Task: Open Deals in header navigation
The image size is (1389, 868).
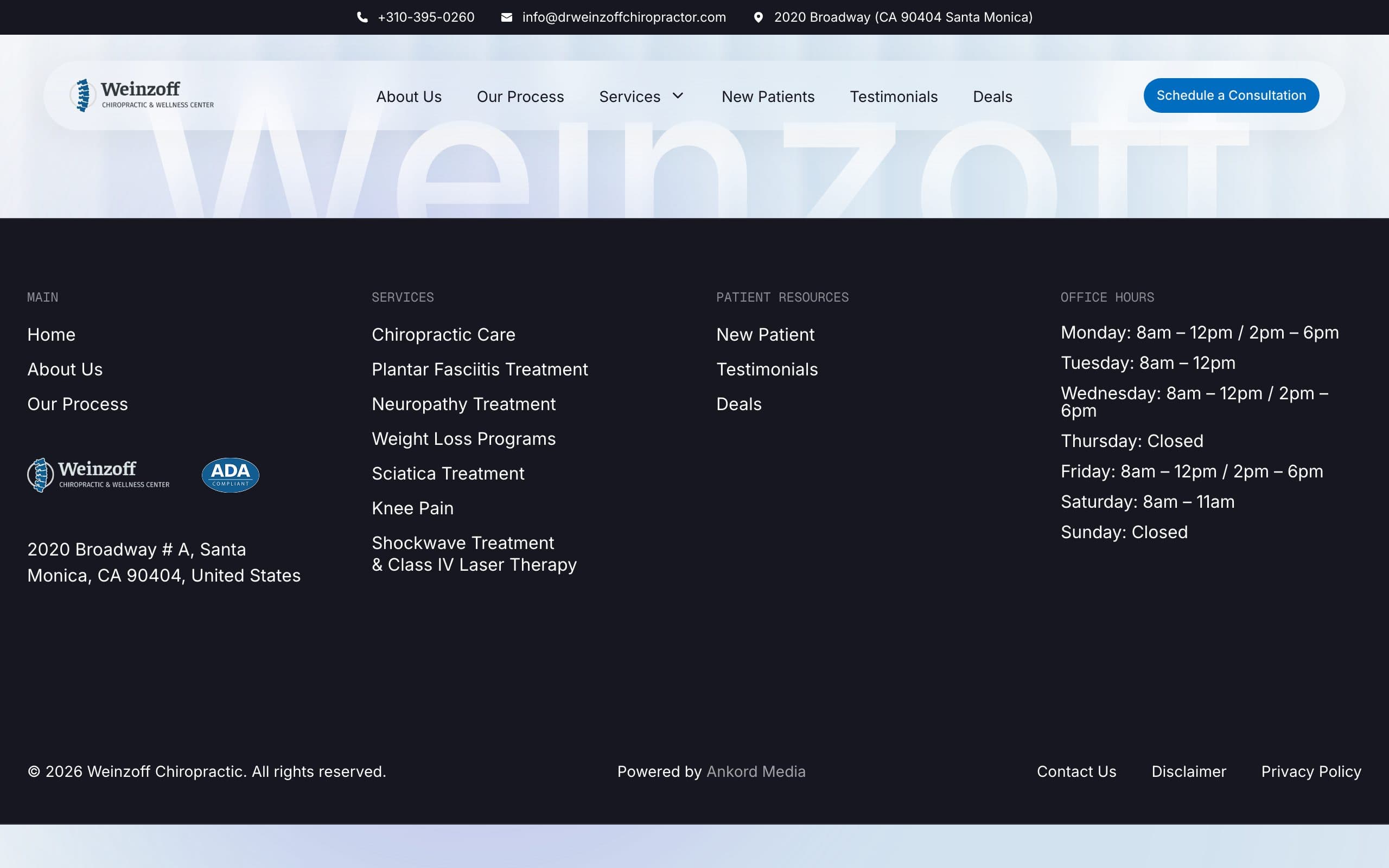Action: click(x=992, y=97)
